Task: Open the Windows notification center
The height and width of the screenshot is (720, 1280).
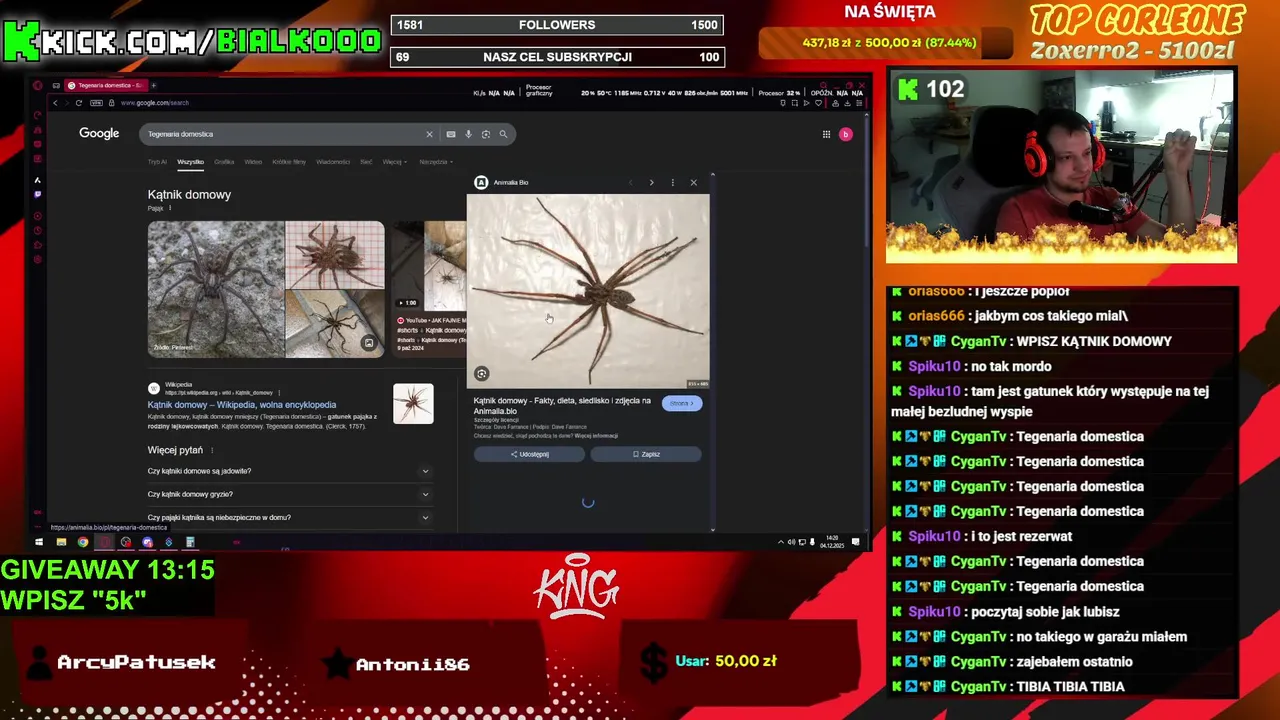Action: click(855, 542)
